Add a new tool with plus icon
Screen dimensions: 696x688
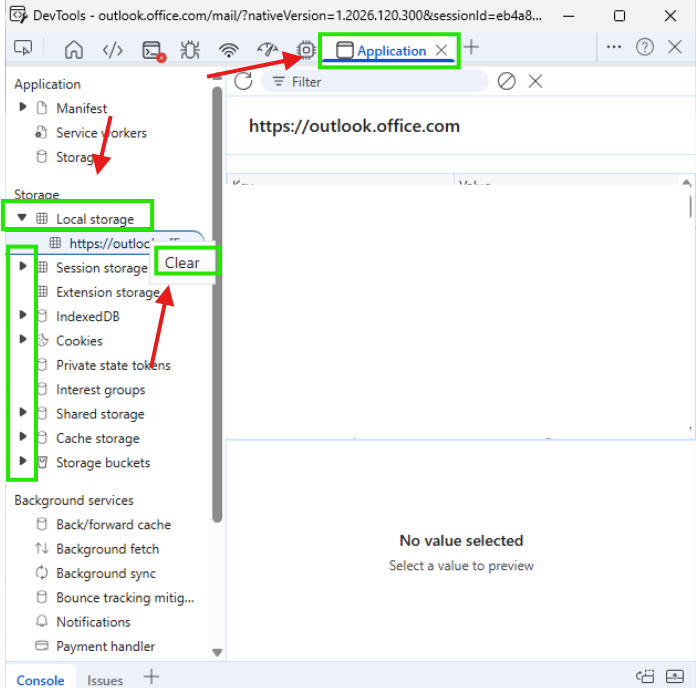471,47
